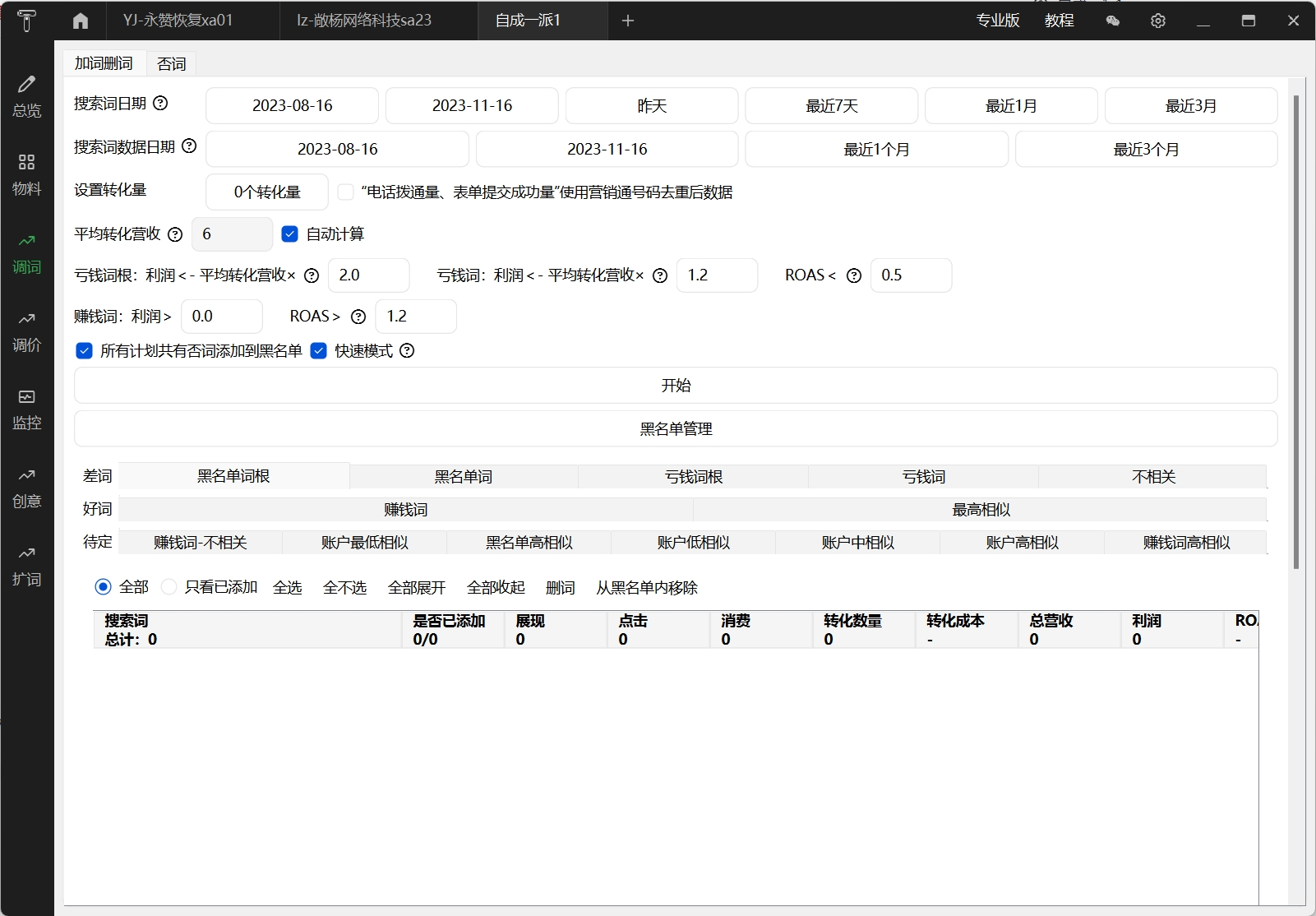Show help next to ROAS < label

click(854, 275)
